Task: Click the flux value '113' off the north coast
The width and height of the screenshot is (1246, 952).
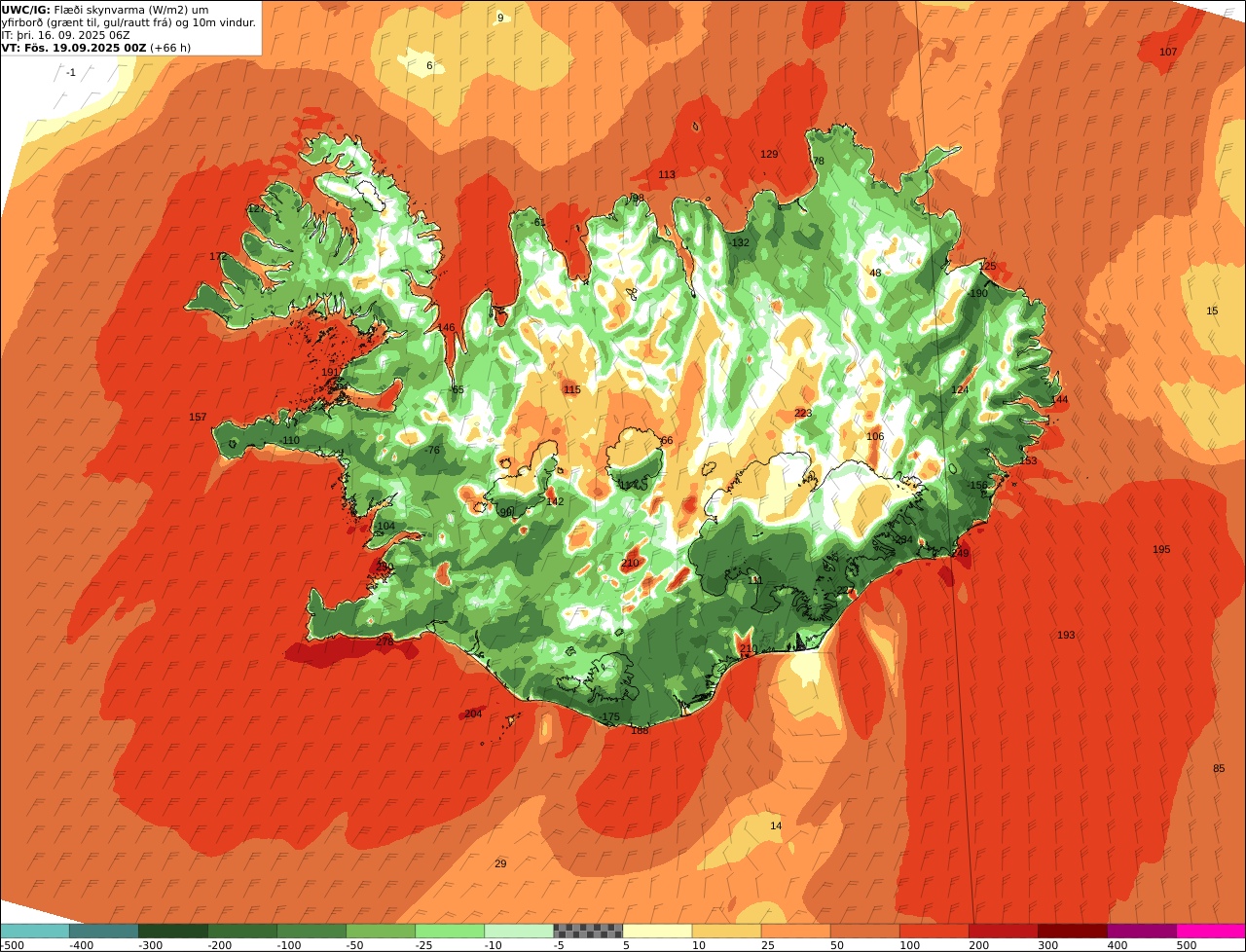Action: point(667,174)
